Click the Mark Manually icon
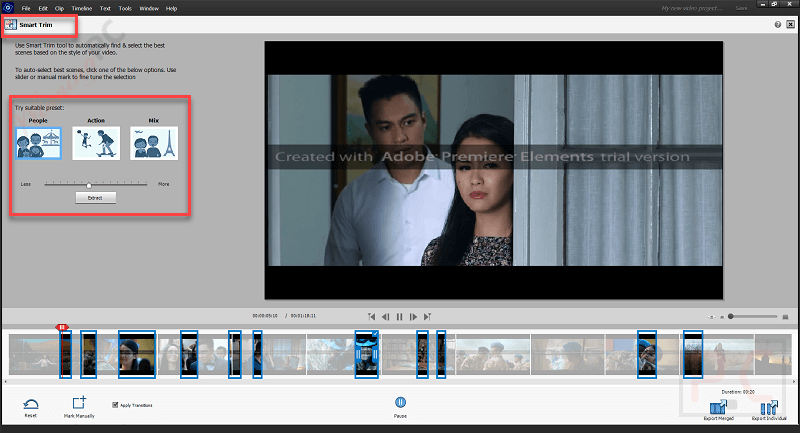This screenshot has height=433, width=800. tap(79, 403)
